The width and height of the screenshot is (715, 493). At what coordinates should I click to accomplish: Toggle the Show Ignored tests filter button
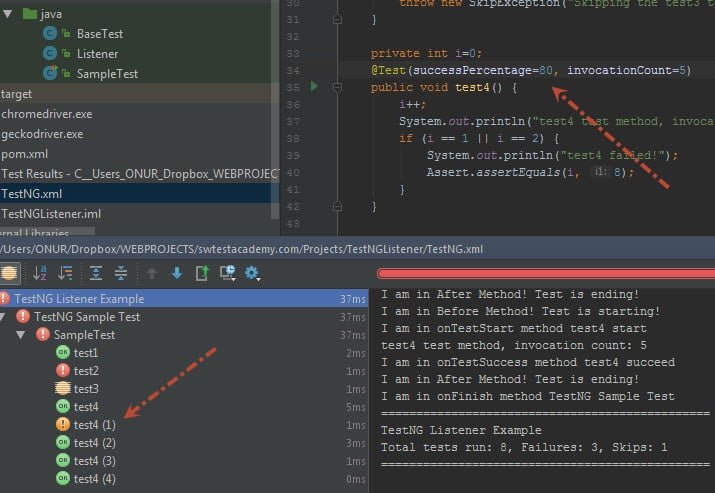tap(9, 273)
